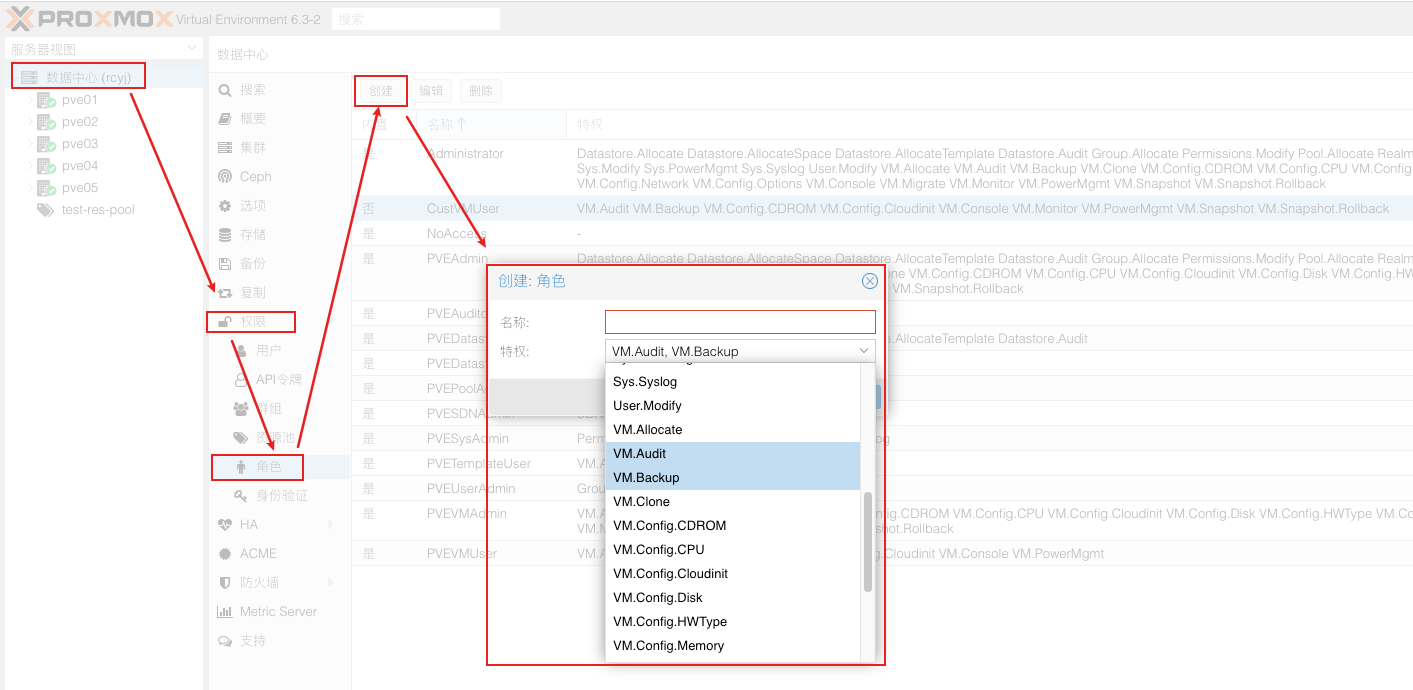The width and height of the screenshot is (1413, 690).
Task: Select Sys.Syslog privilege
Action: 734,382
